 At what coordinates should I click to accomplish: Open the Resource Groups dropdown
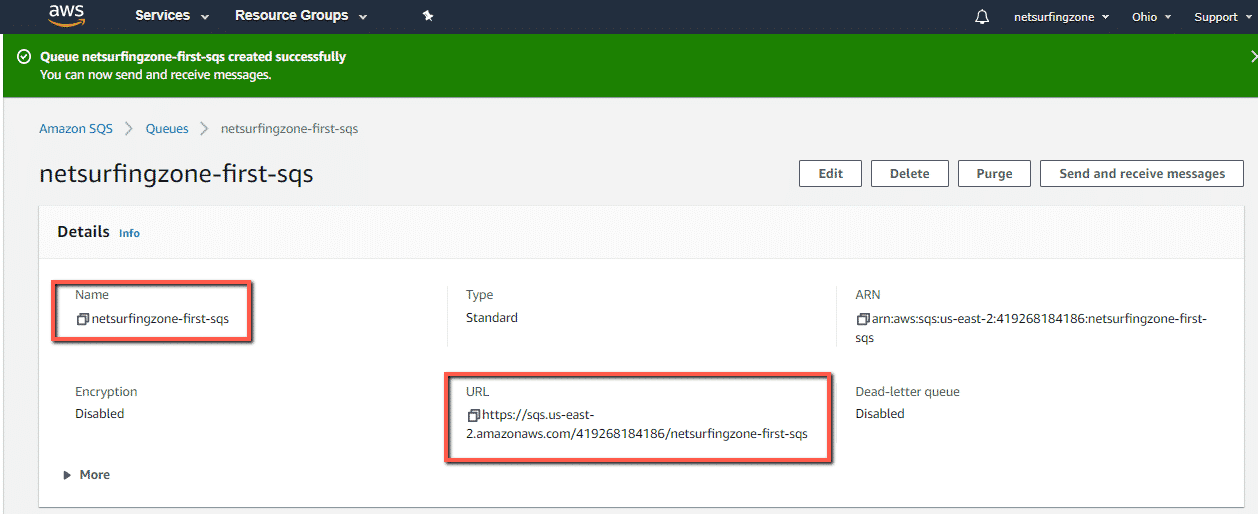(301, 16)
